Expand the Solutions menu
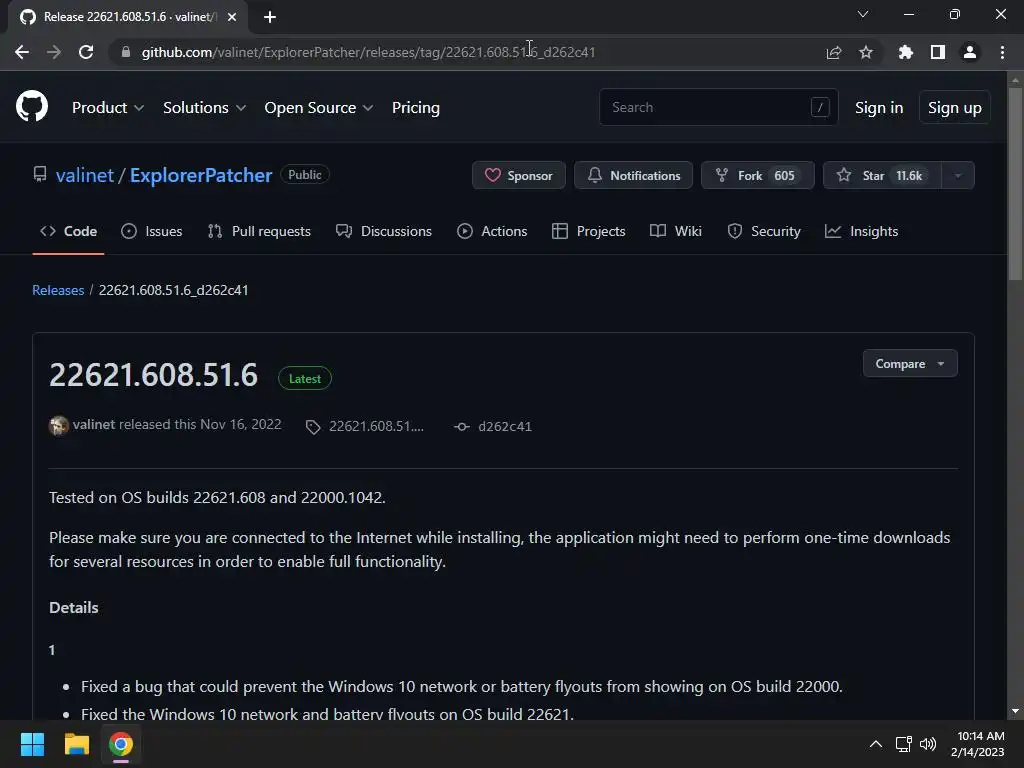1024x768 pixels. tap(204, 108)
